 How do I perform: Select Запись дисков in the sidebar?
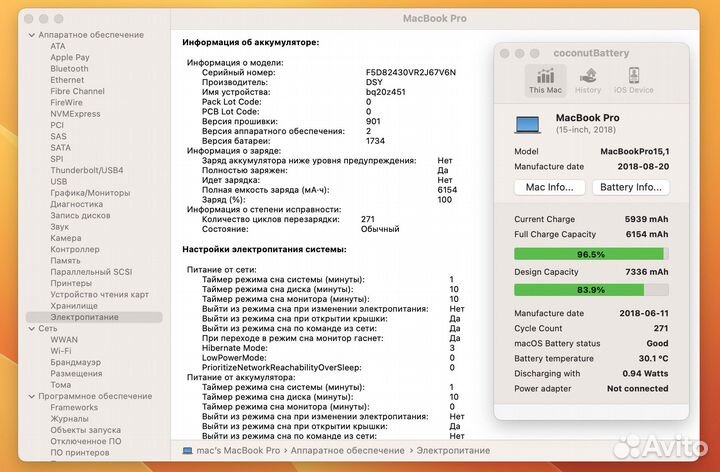[80, 215]
